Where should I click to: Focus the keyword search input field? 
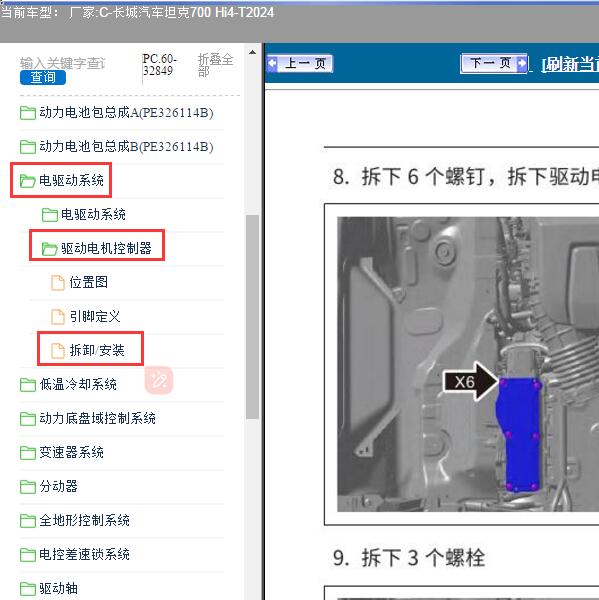tap(62, 63)
